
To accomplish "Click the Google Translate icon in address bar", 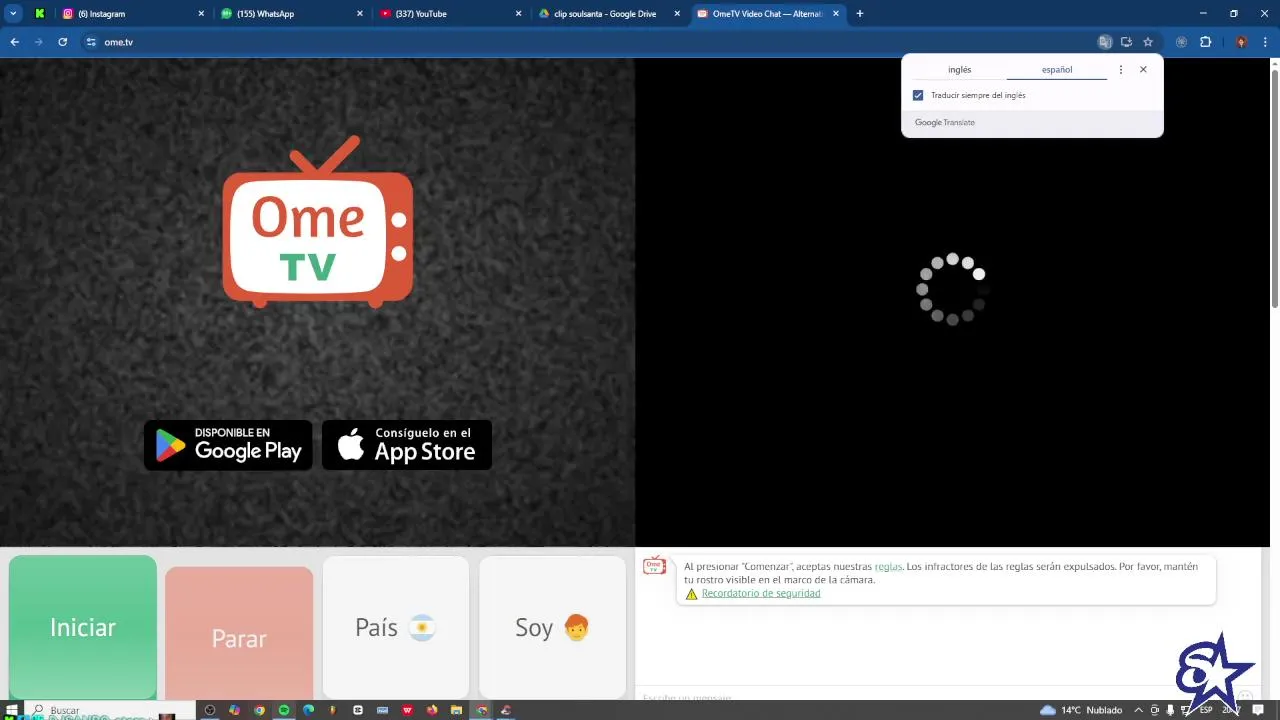I will [x=1105, y=42].
